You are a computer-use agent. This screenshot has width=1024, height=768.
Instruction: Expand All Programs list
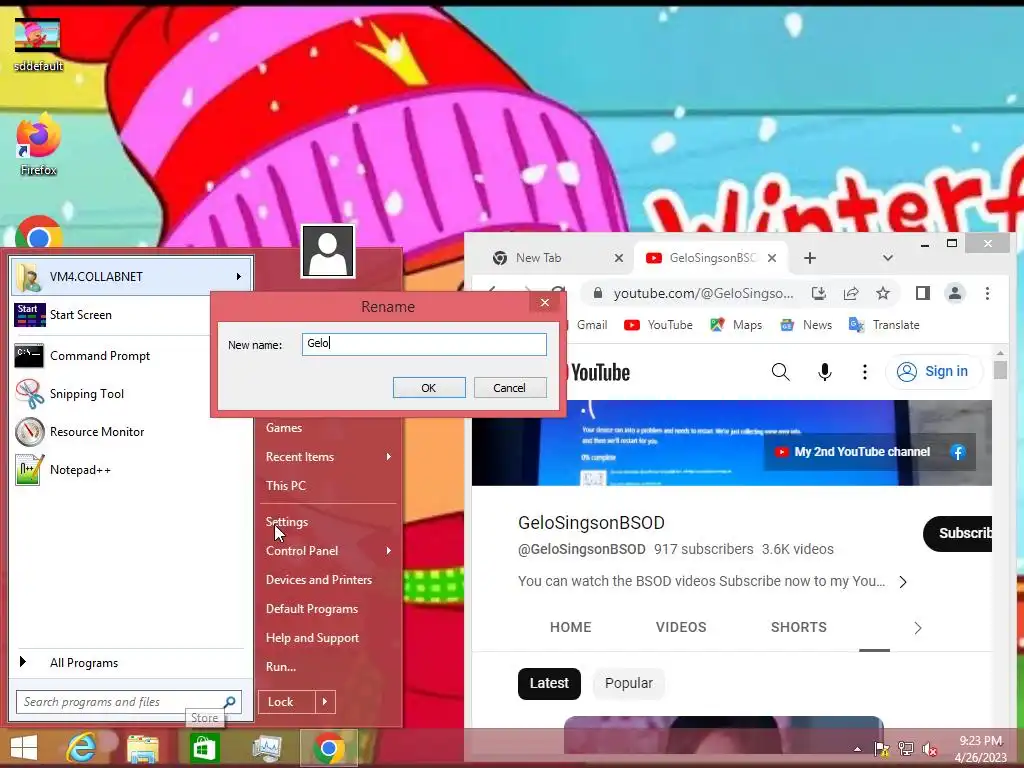(129, 663)
